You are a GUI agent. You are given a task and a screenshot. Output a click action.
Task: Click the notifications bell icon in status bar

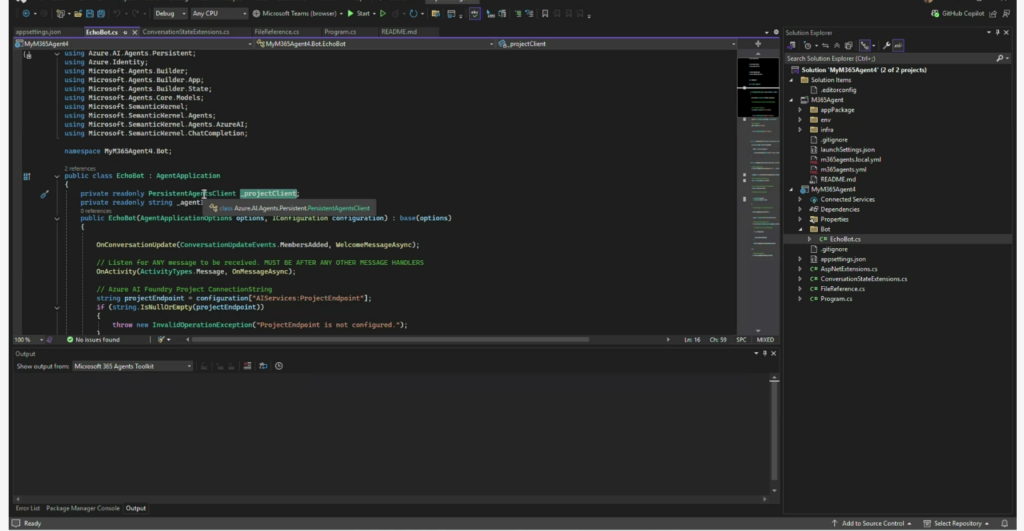pyautogui.click(x=1004, y=524)
